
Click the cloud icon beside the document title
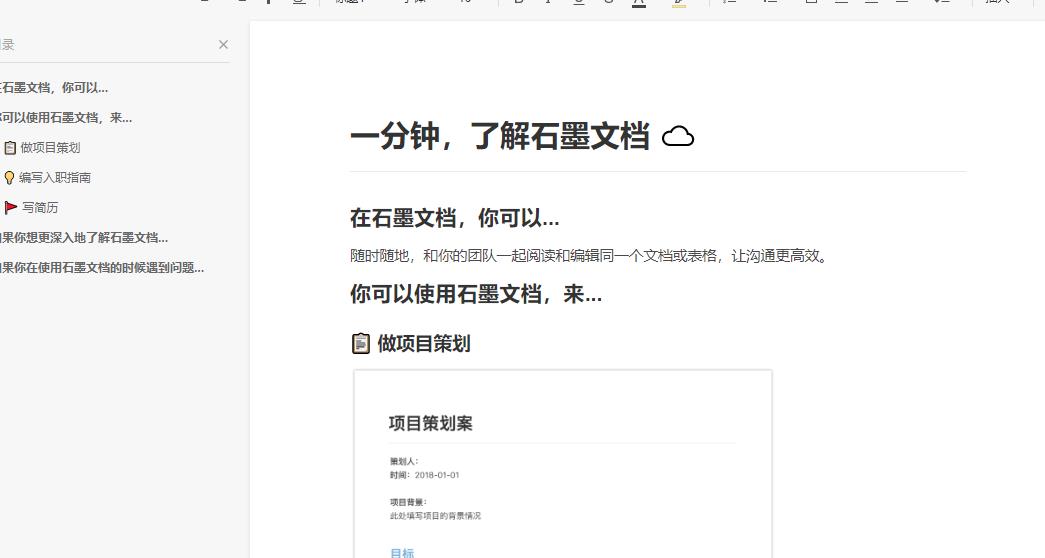(678, 136)
